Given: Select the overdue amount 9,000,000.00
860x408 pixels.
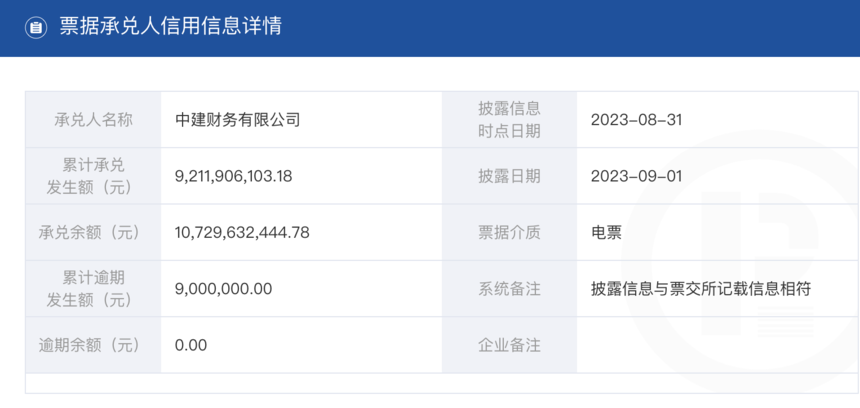Looking at the screenshot, I should click(x=223, y=288).
